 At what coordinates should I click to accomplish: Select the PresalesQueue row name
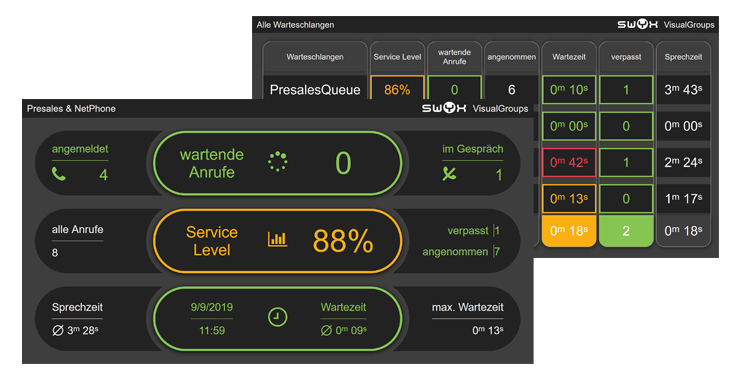pos(315,90)
